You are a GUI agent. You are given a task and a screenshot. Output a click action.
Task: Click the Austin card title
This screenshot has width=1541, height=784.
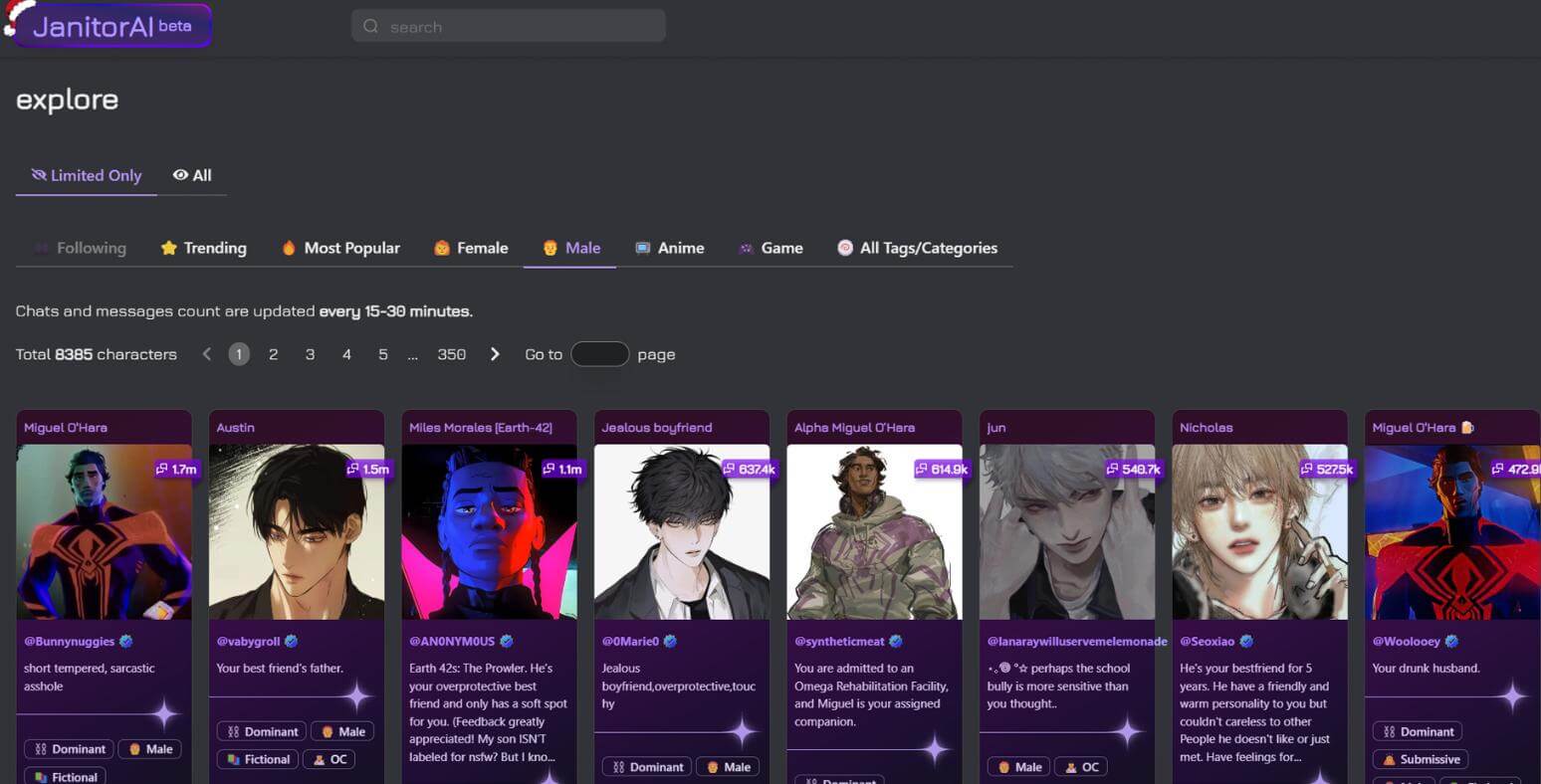click(x=236, y=427)
